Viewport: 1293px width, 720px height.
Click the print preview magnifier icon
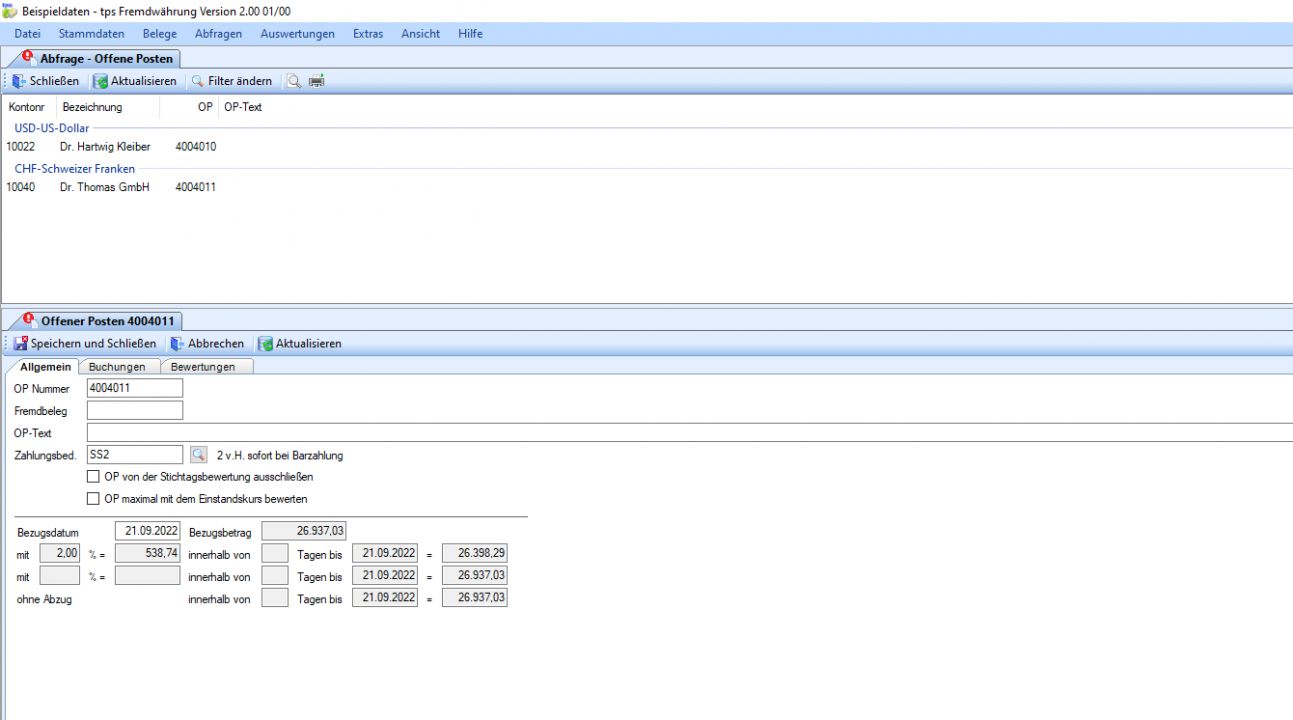click(294, 81)
